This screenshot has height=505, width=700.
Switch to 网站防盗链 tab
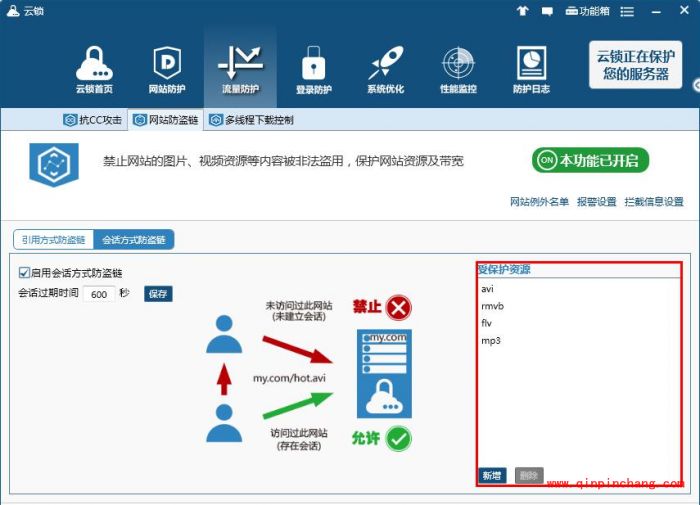click(x=166, y=120)
